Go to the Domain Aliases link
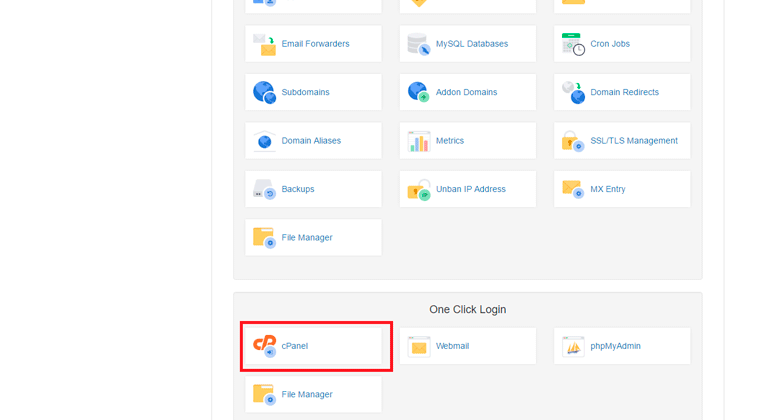Viewport: 764px width, 420px height. [311, 141]
